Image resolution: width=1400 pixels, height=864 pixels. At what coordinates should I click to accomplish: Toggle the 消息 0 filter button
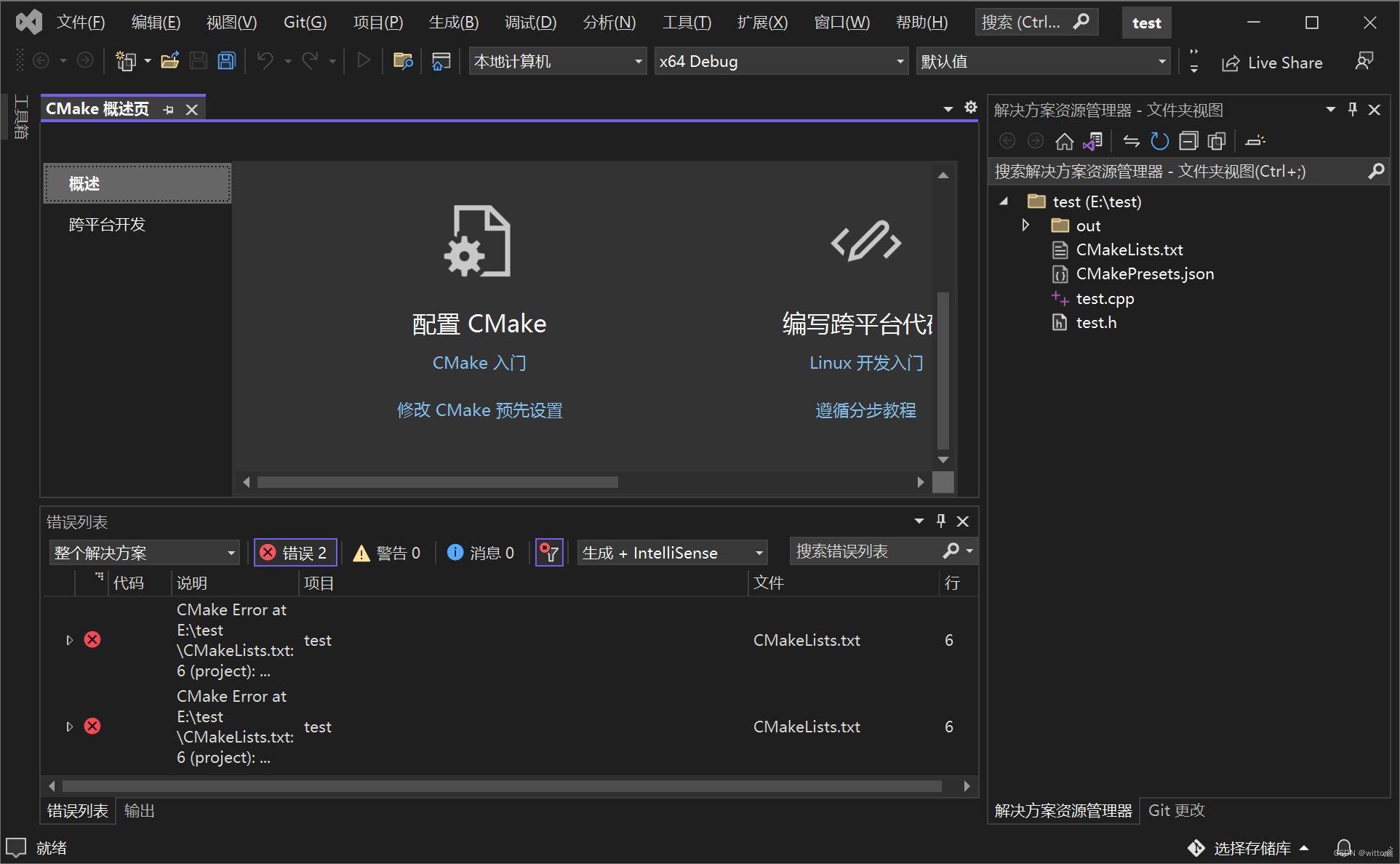point(480,552)
